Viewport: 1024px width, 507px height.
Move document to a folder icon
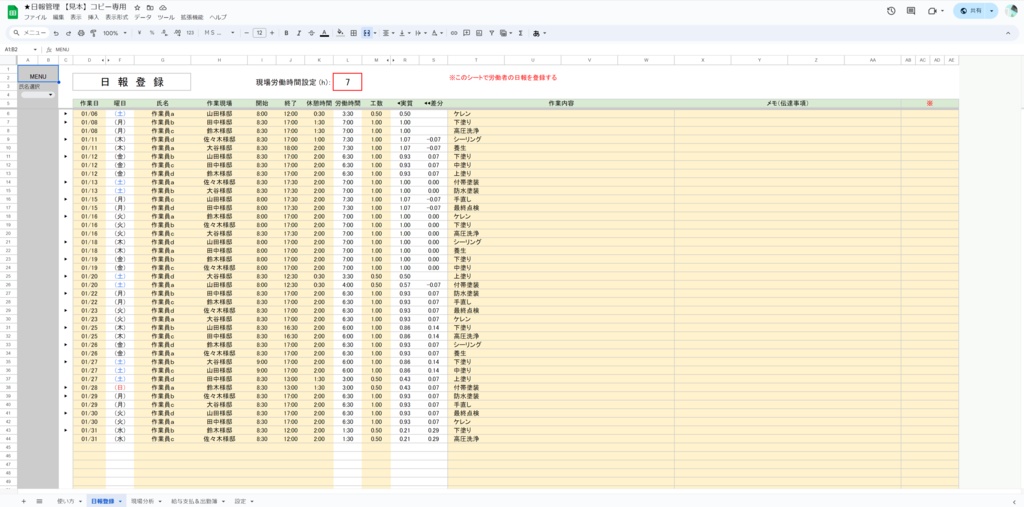[x=150, y=7]
